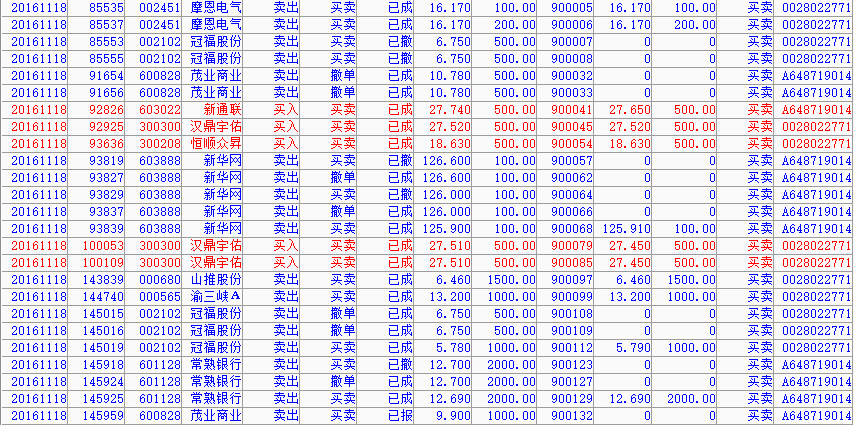Click fill price 5.790
This screenshot has height=425, width=854.
632,348
